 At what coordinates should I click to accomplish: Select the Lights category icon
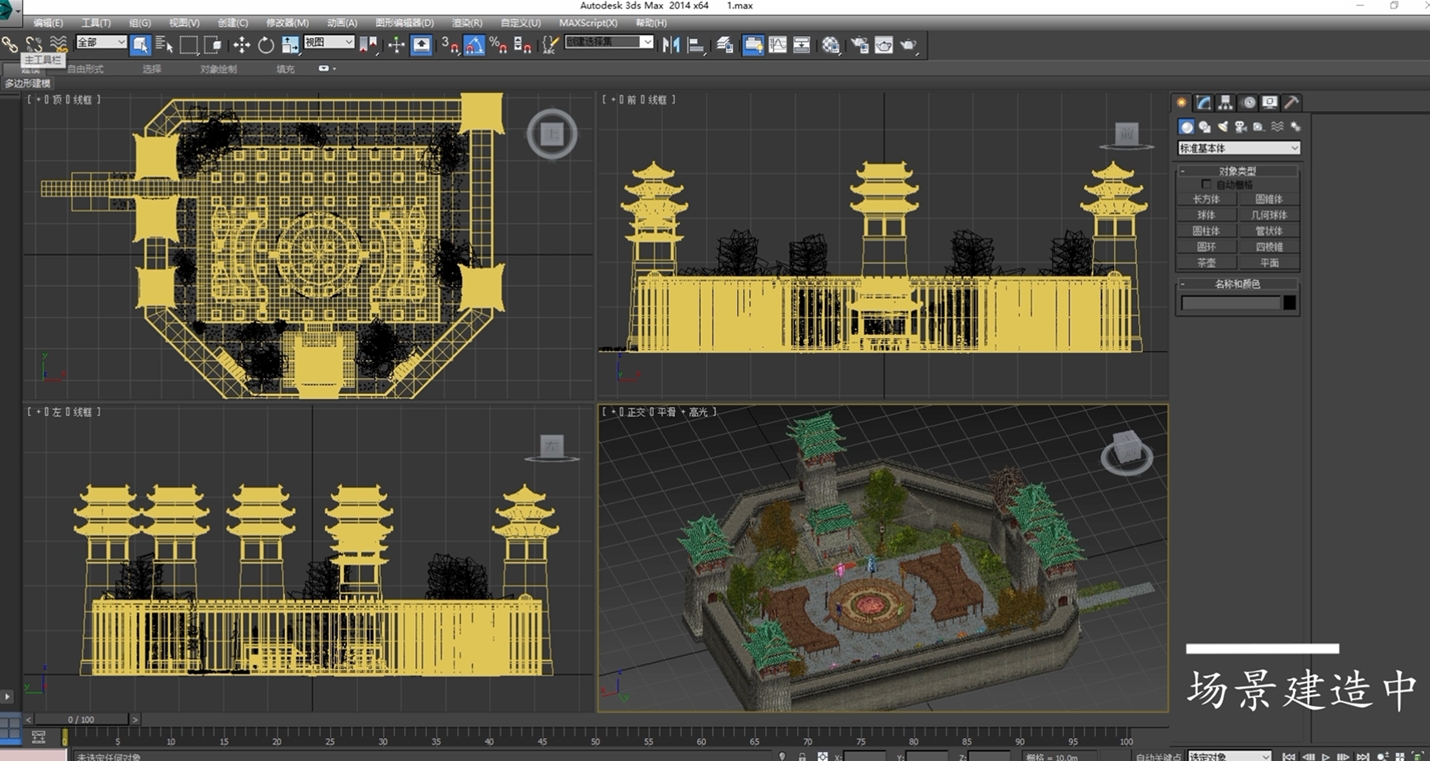(1222, 127)
